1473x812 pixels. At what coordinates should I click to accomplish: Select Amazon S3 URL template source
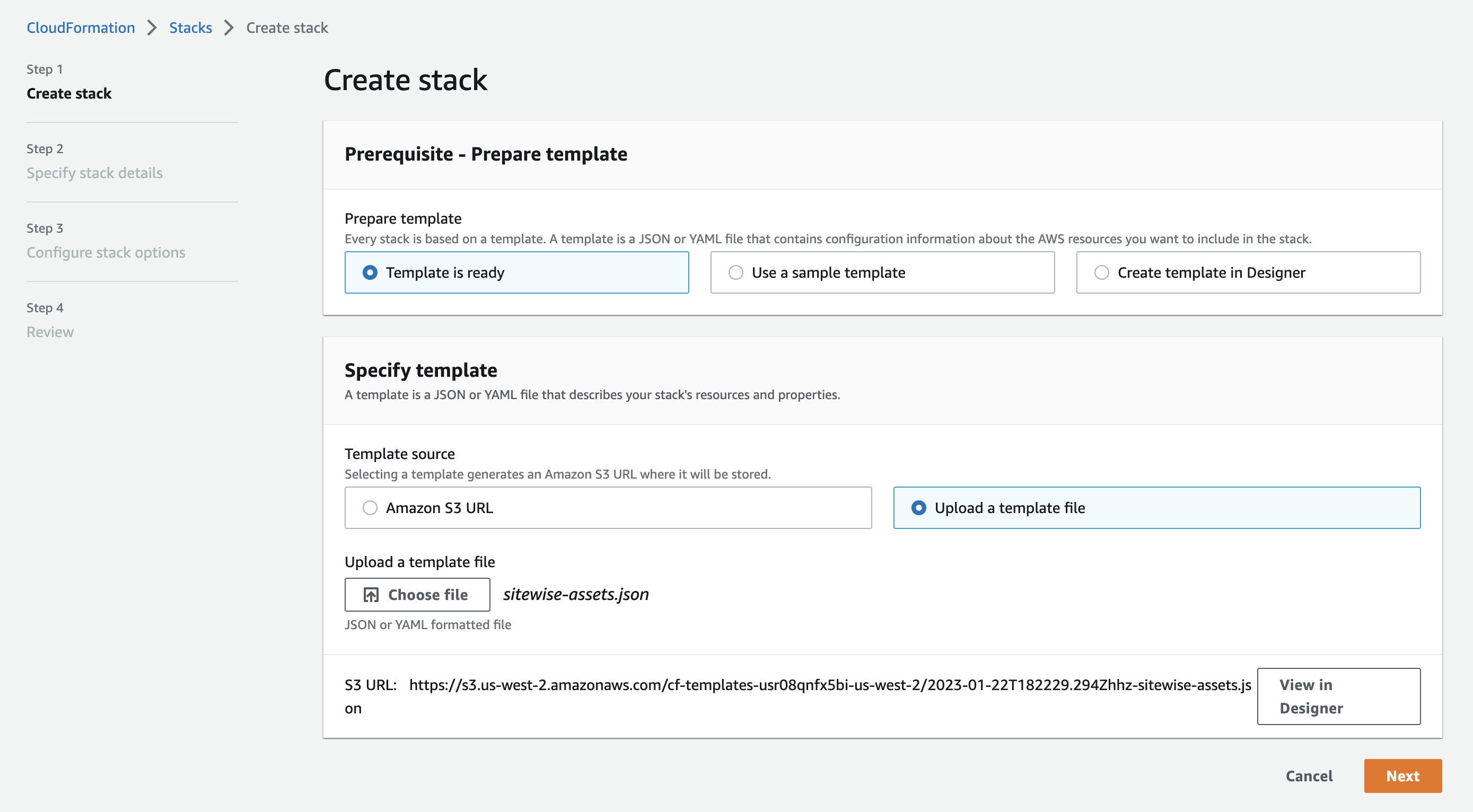(370, 507)
